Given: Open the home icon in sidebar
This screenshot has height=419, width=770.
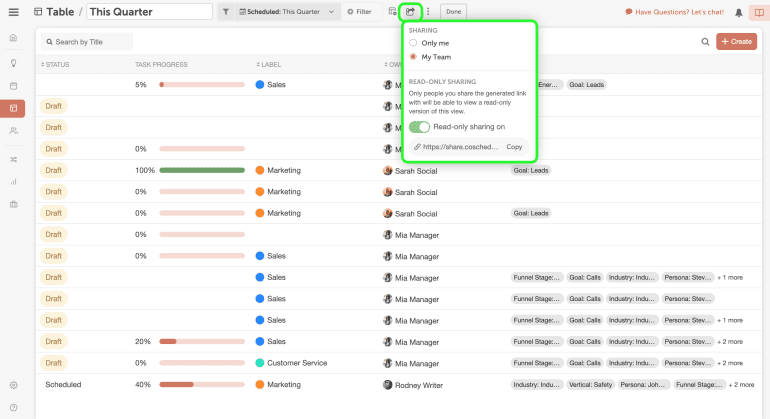Looking at the screenshot, I should pyautogui.click(x=13, y=38).
